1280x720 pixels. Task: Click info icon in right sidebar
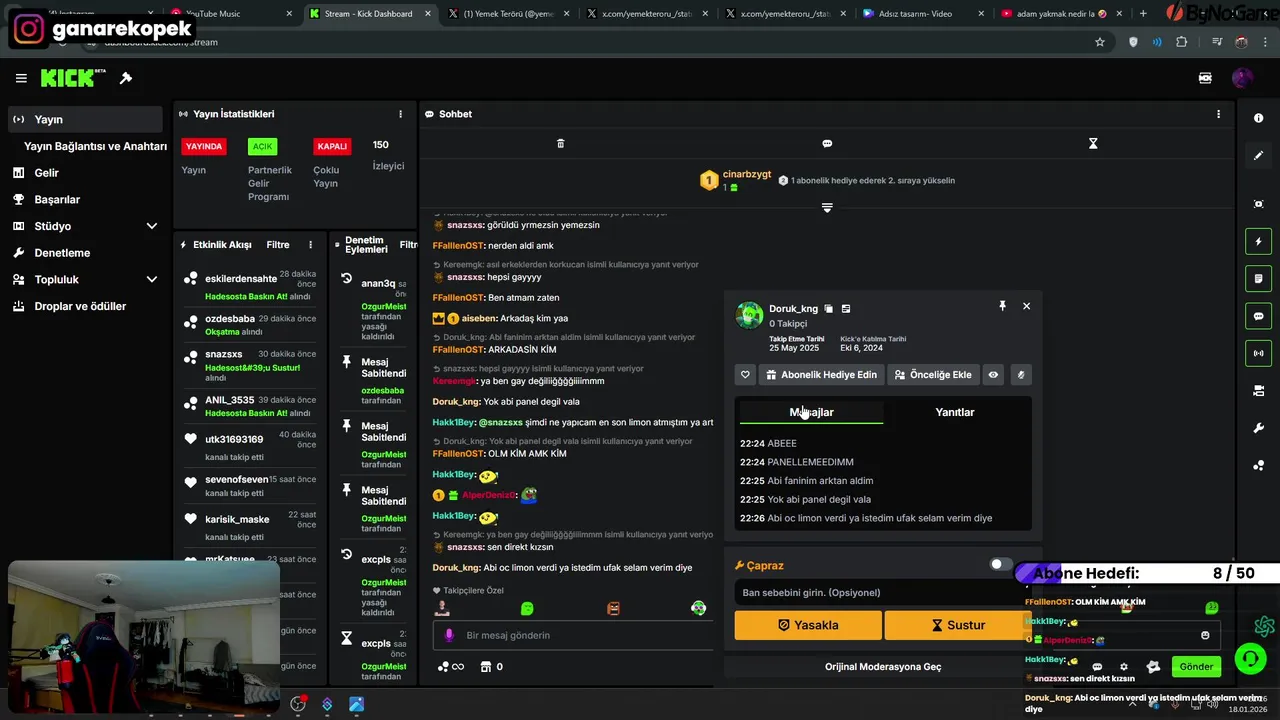click(1258, 118)
